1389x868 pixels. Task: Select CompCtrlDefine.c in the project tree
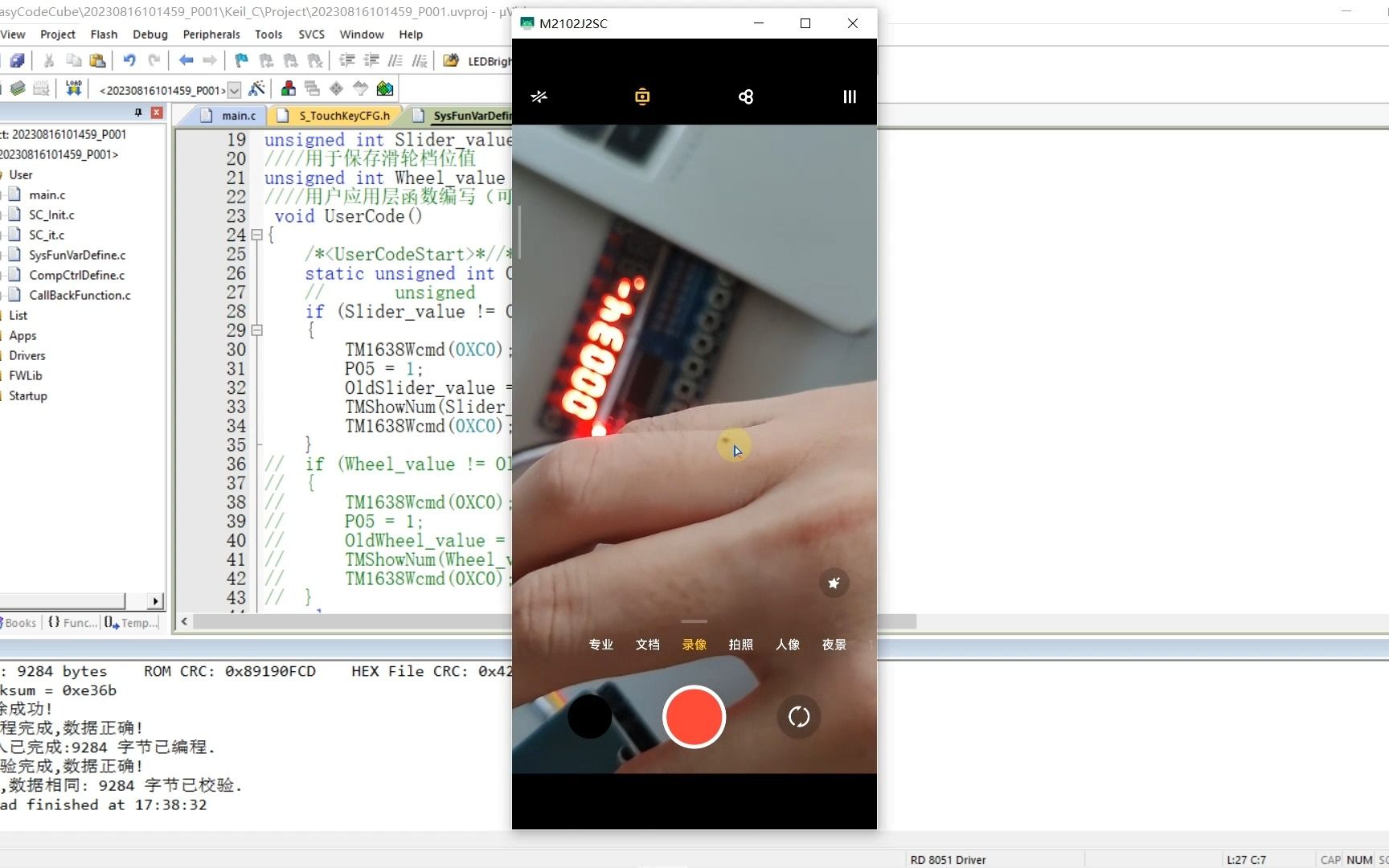(77, 276)
